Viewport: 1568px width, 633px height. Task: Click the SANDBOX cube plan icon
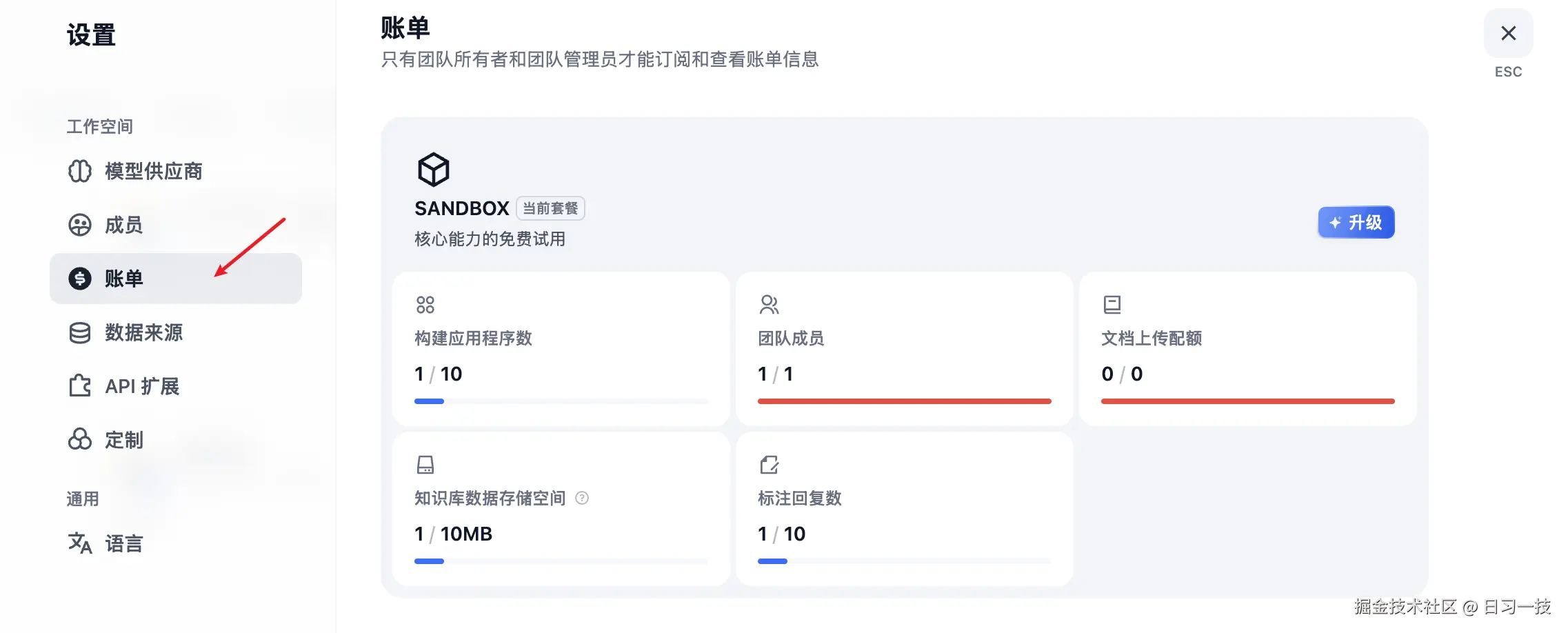(x=433, y=170)
